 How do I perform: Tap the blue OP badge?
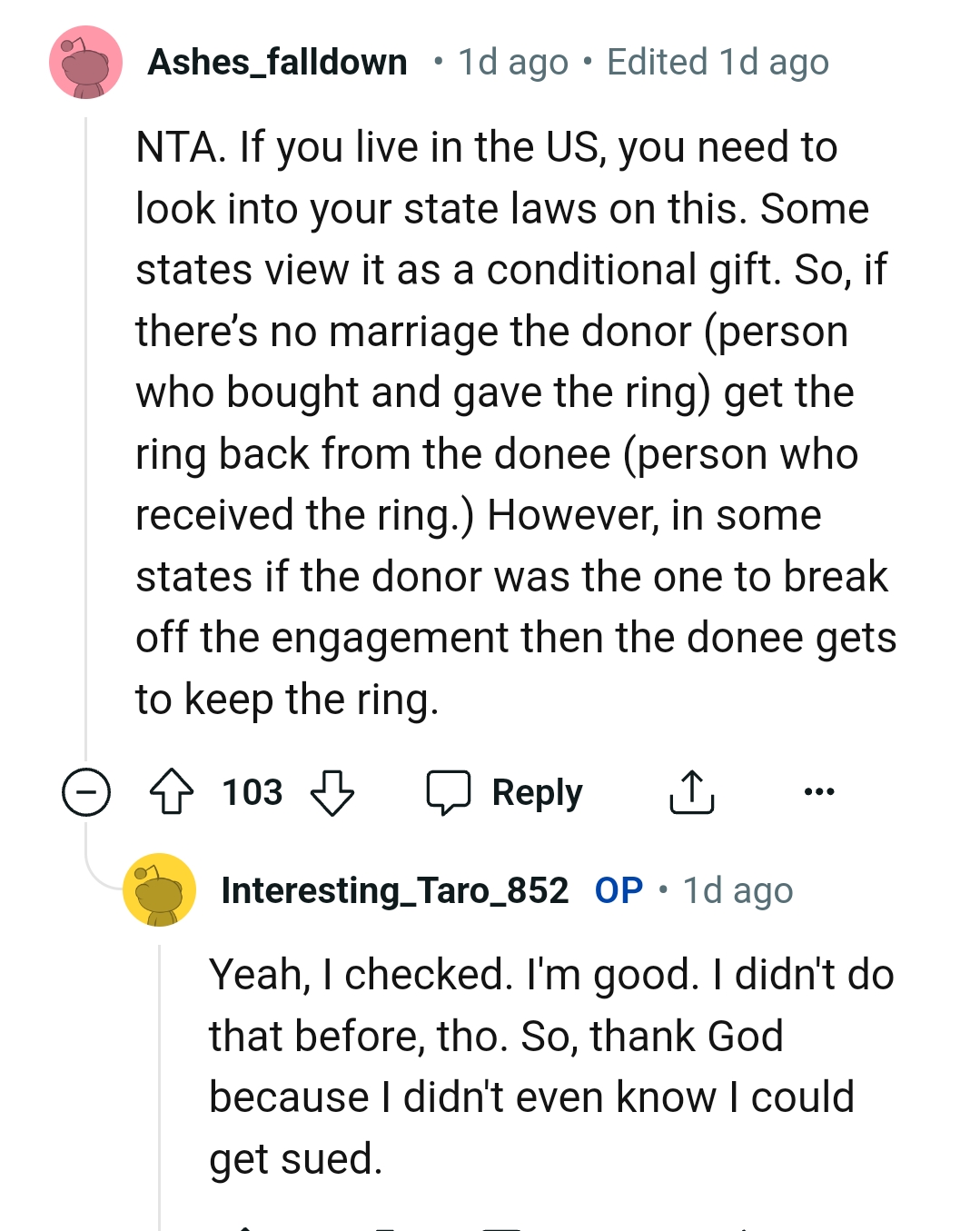click(x=619, y=890)
